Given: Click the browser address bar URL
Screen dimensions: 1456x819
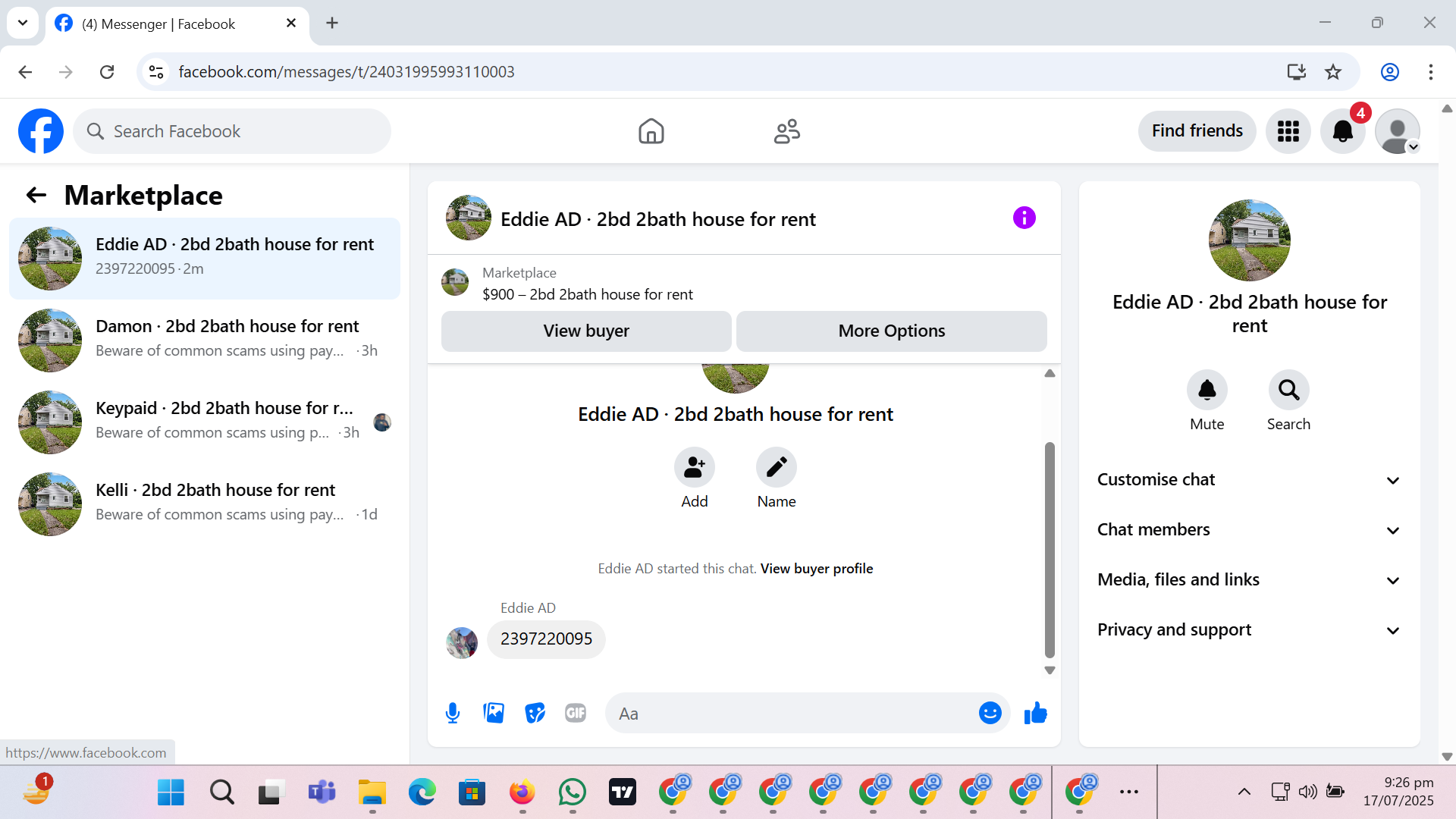Looking at the screenshot, I should (x=347, y=72).
